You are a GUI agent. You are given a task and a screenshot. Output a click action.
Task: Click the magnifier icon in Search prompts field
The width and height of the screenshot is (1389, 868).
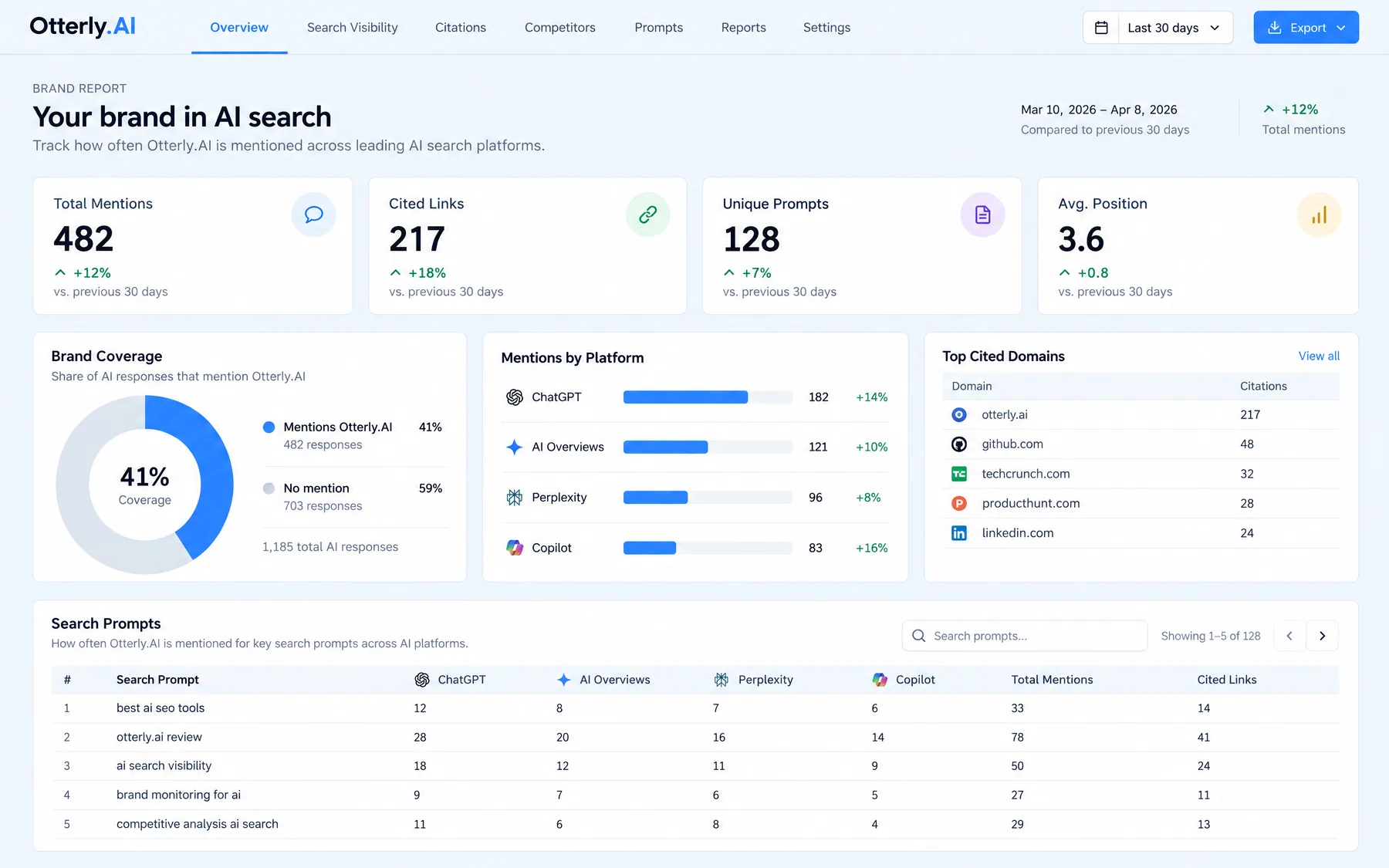click(918, 636)
